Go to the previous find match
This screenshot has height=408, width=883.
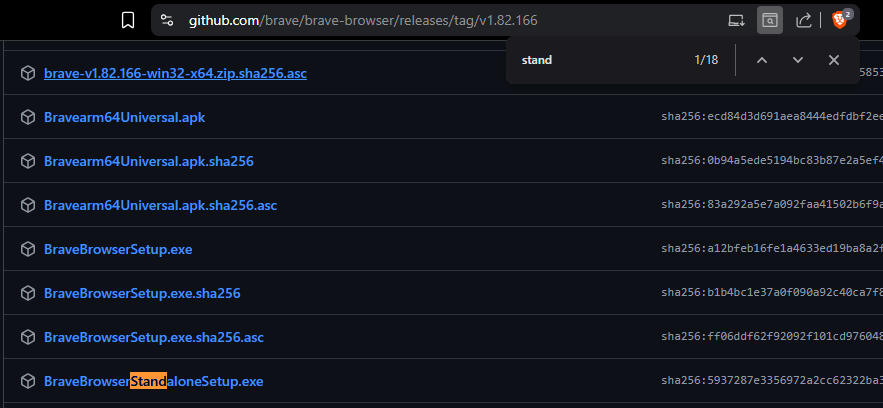[762, 60]
